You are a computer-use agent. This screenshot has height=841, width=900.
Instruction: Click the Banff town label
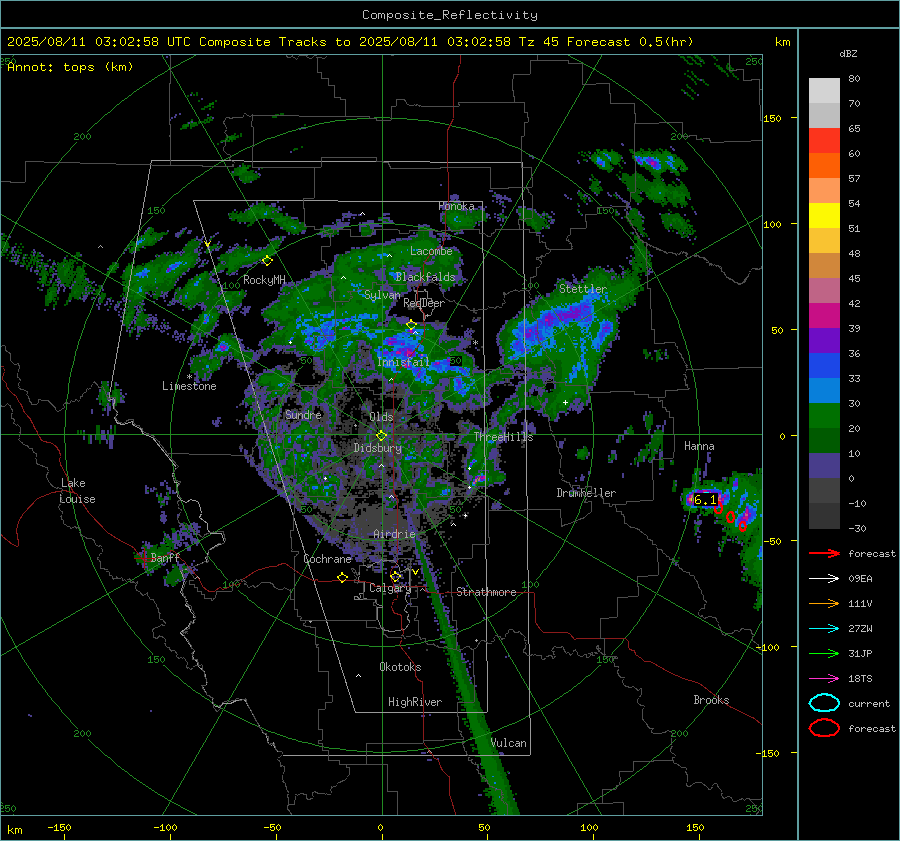(x=165, y=557)
